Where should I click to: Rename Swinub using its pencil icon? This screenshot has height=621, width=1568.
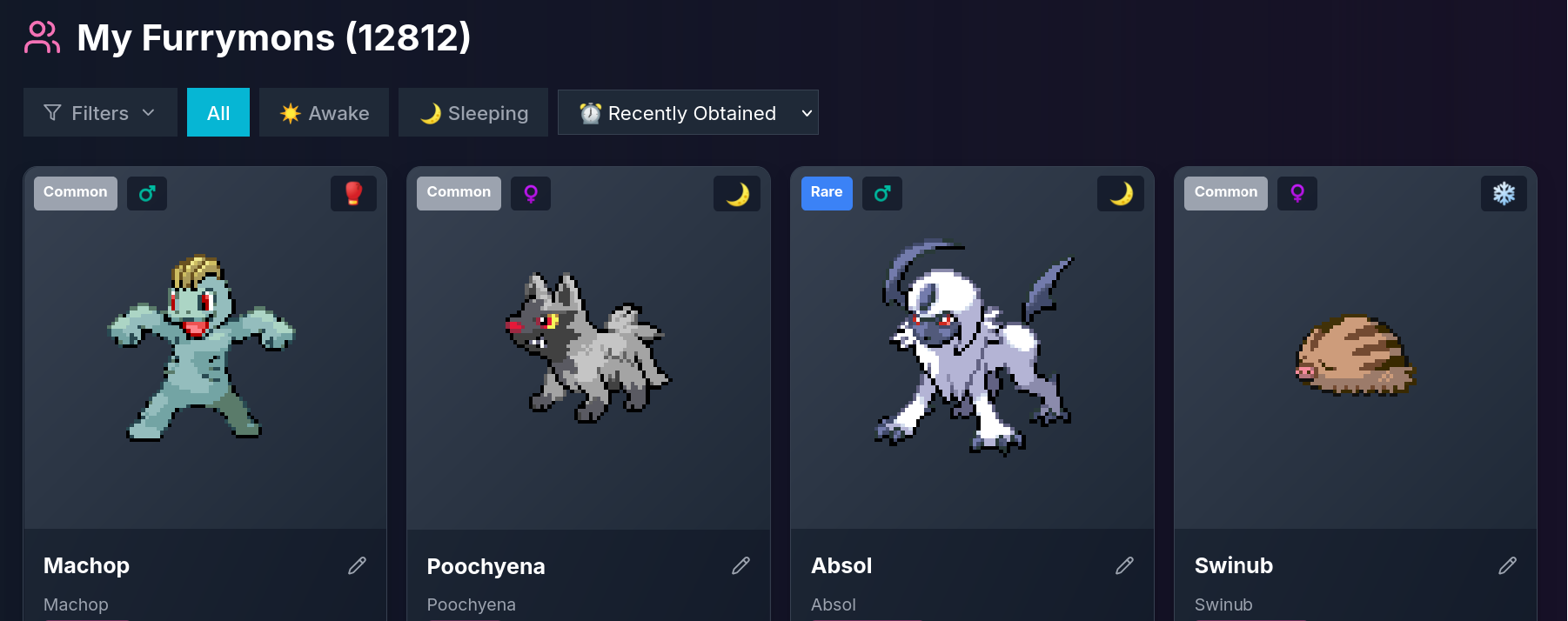click(x=1507, y=566)
